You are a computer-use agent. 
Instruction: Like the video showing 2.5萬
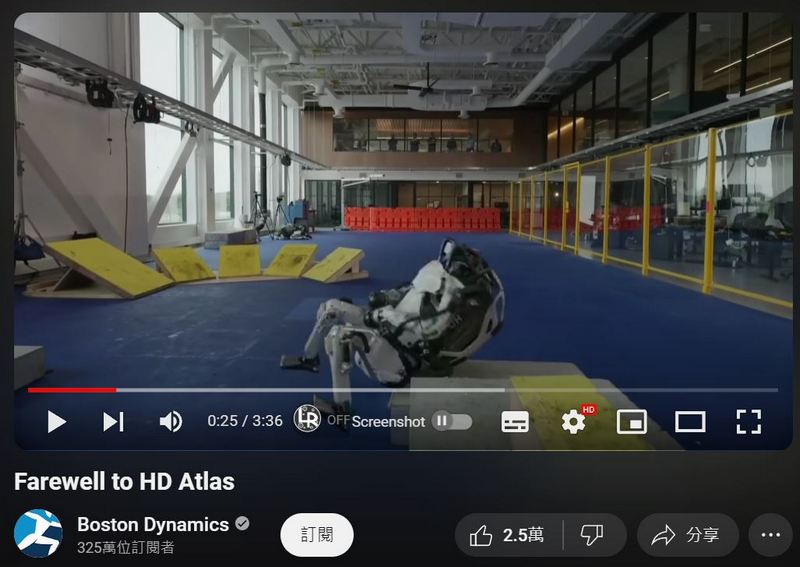click(x=509, y=535)
